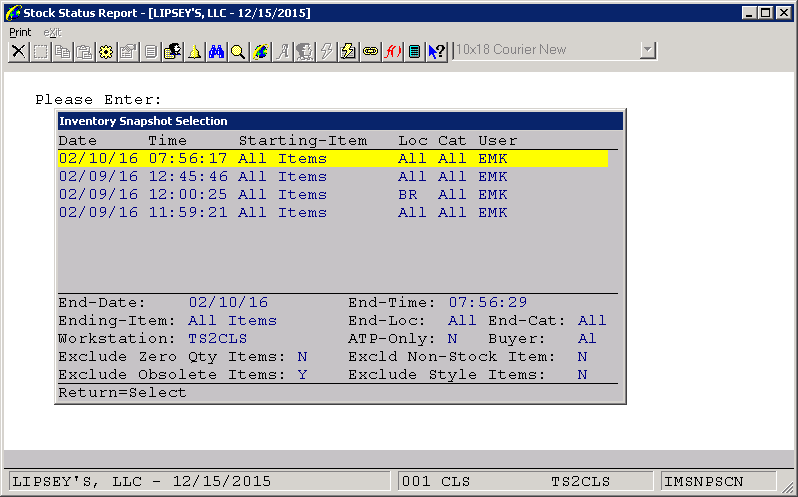Click the Inventory Snapshot Selection title bar
This screenshot has width=798, height=497.
point(340,121)
